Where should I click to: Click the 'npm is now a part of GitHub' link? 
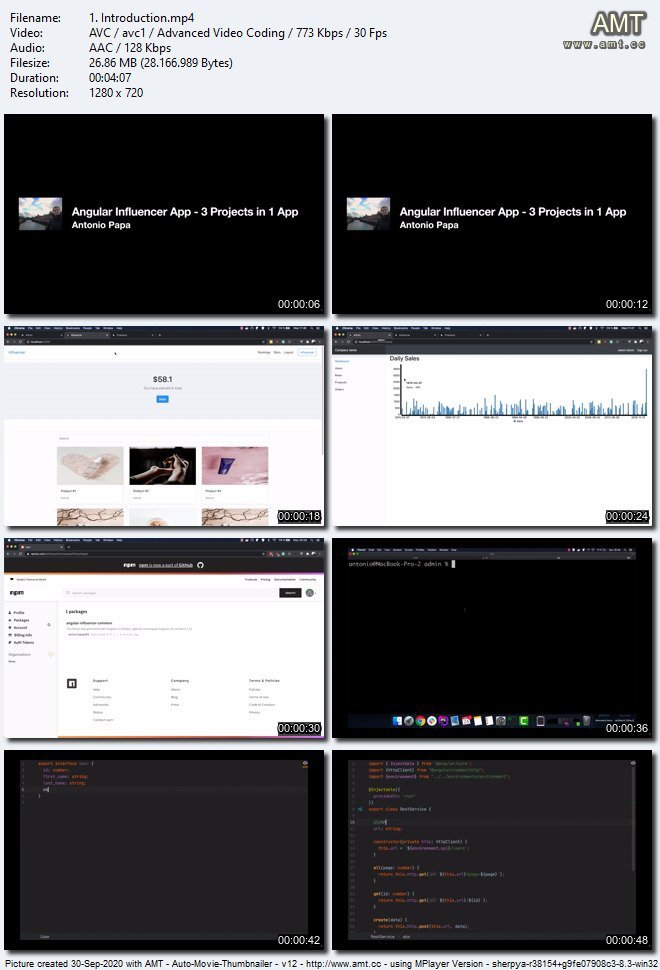tap(166, 565)
